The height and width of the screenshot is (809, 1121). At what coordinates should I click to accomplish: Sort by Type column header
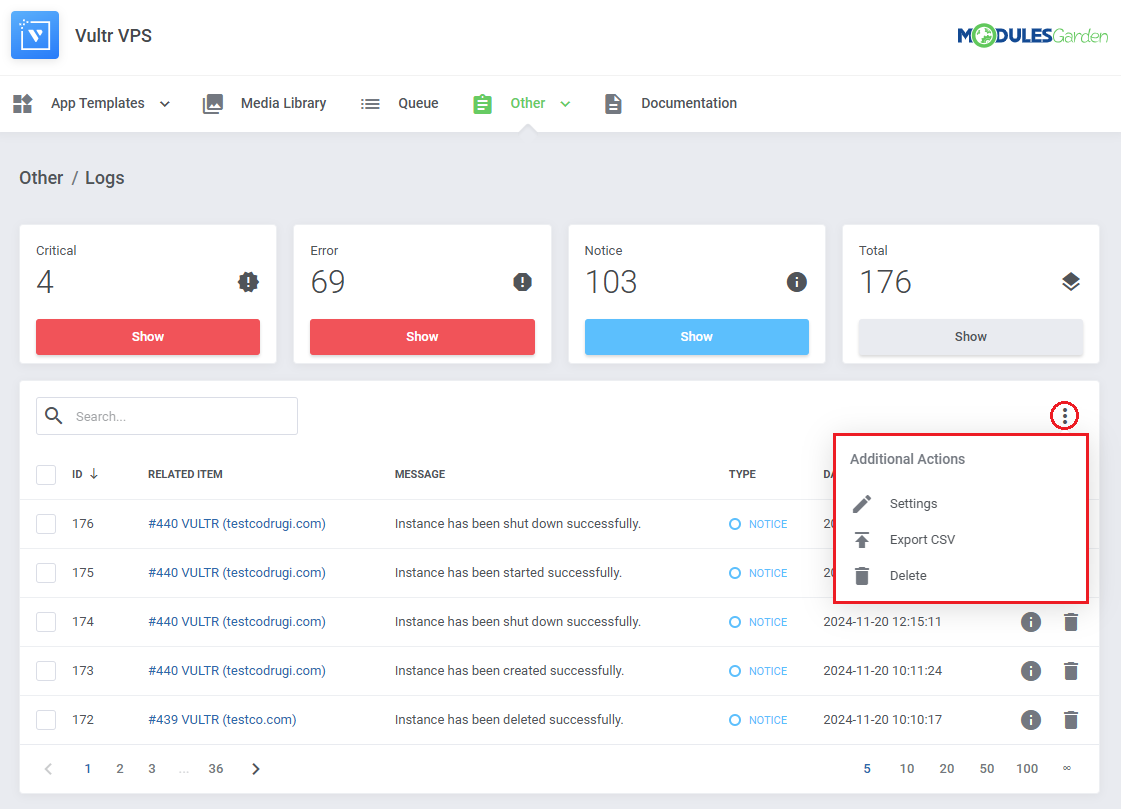point(742,475)
